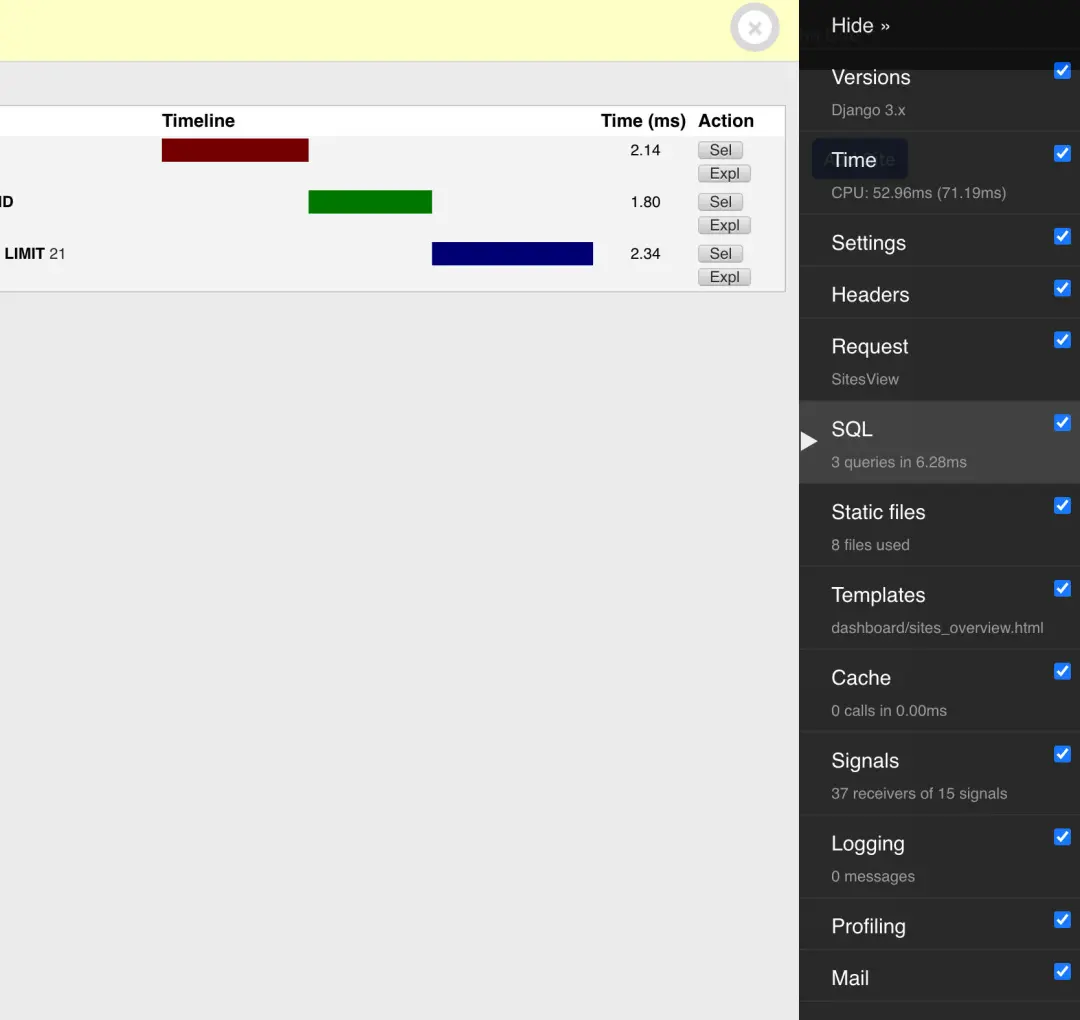Click Expl for the 2.14 ms query

point(724,174)
